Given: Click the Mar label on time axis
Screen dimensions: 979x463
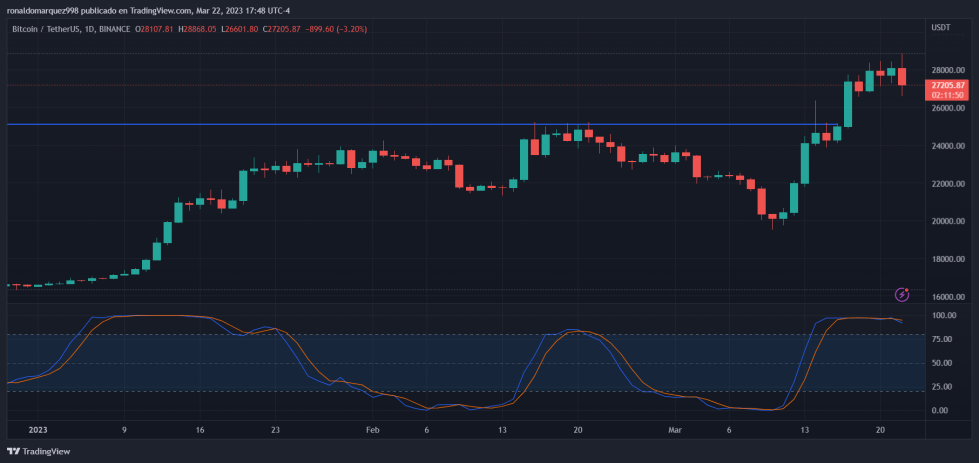Looking at the screenshot, I should pos(675,429).
